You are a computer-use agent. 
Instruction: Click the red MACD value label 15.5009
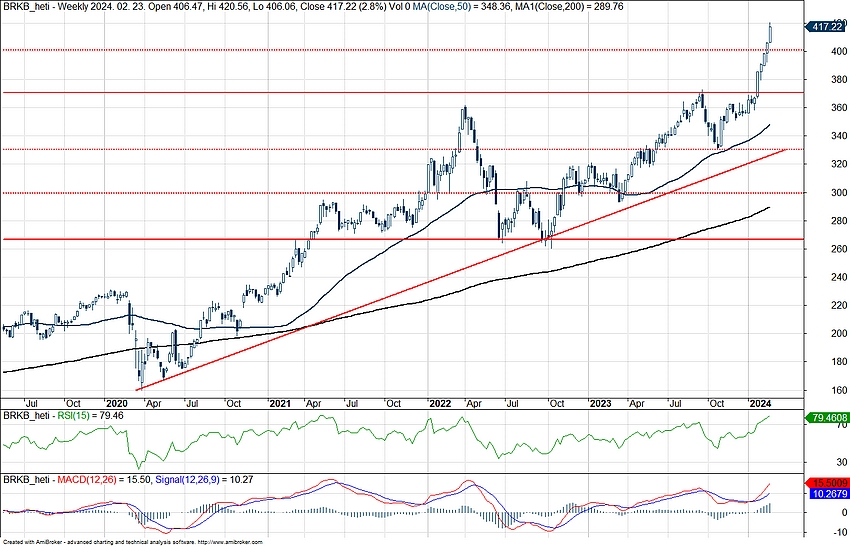click(x=827, y=483)
